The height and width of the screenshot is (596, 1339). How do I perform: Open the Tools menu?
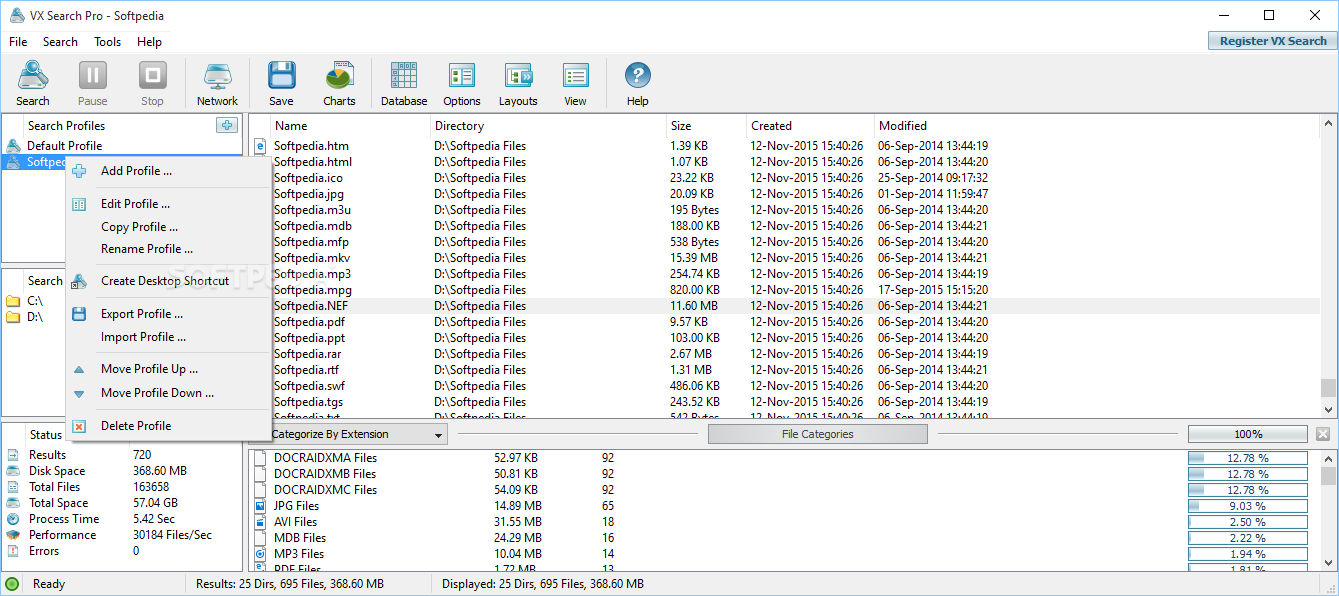point(107,42)
